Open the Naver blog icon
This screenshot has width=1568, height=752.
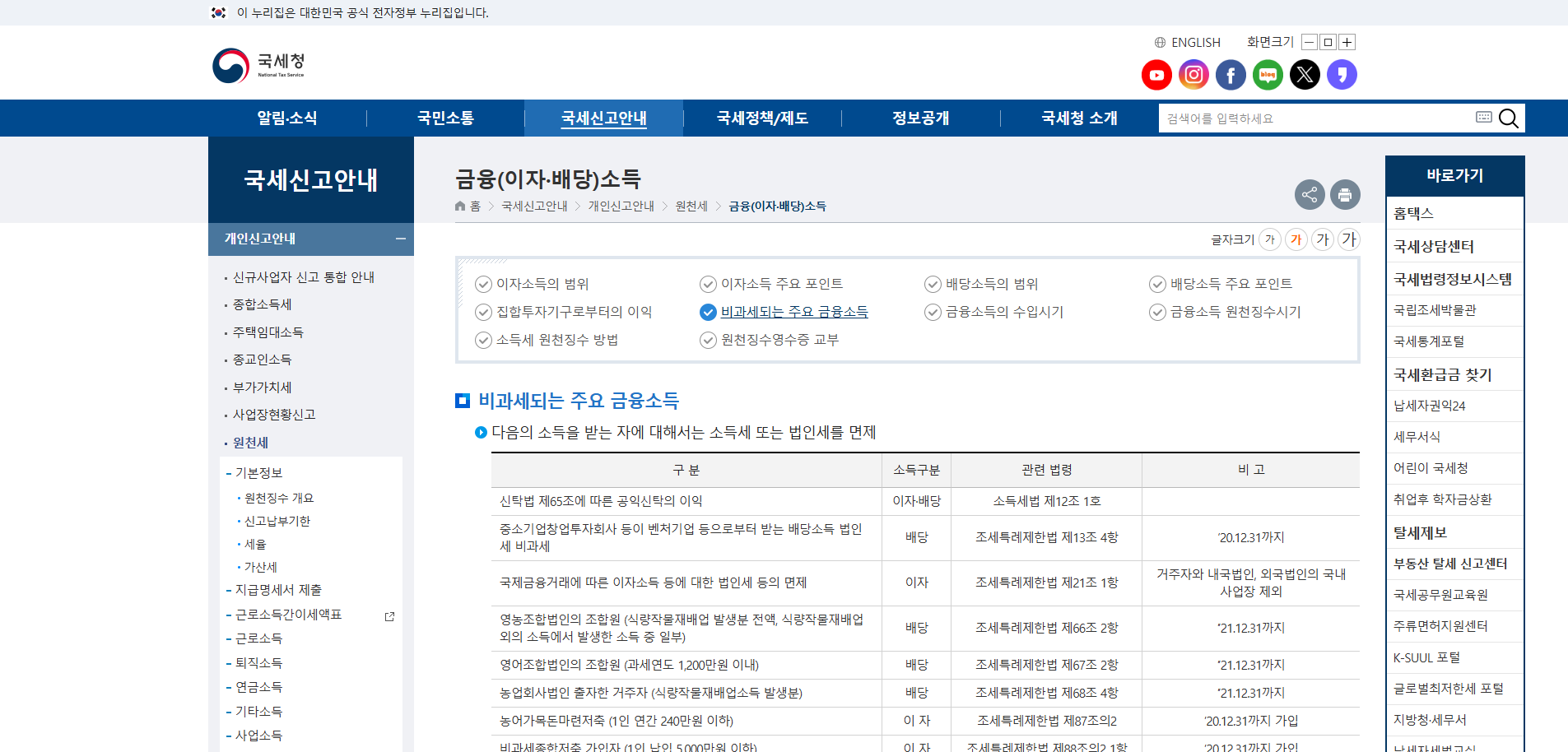pos(1268,75)
